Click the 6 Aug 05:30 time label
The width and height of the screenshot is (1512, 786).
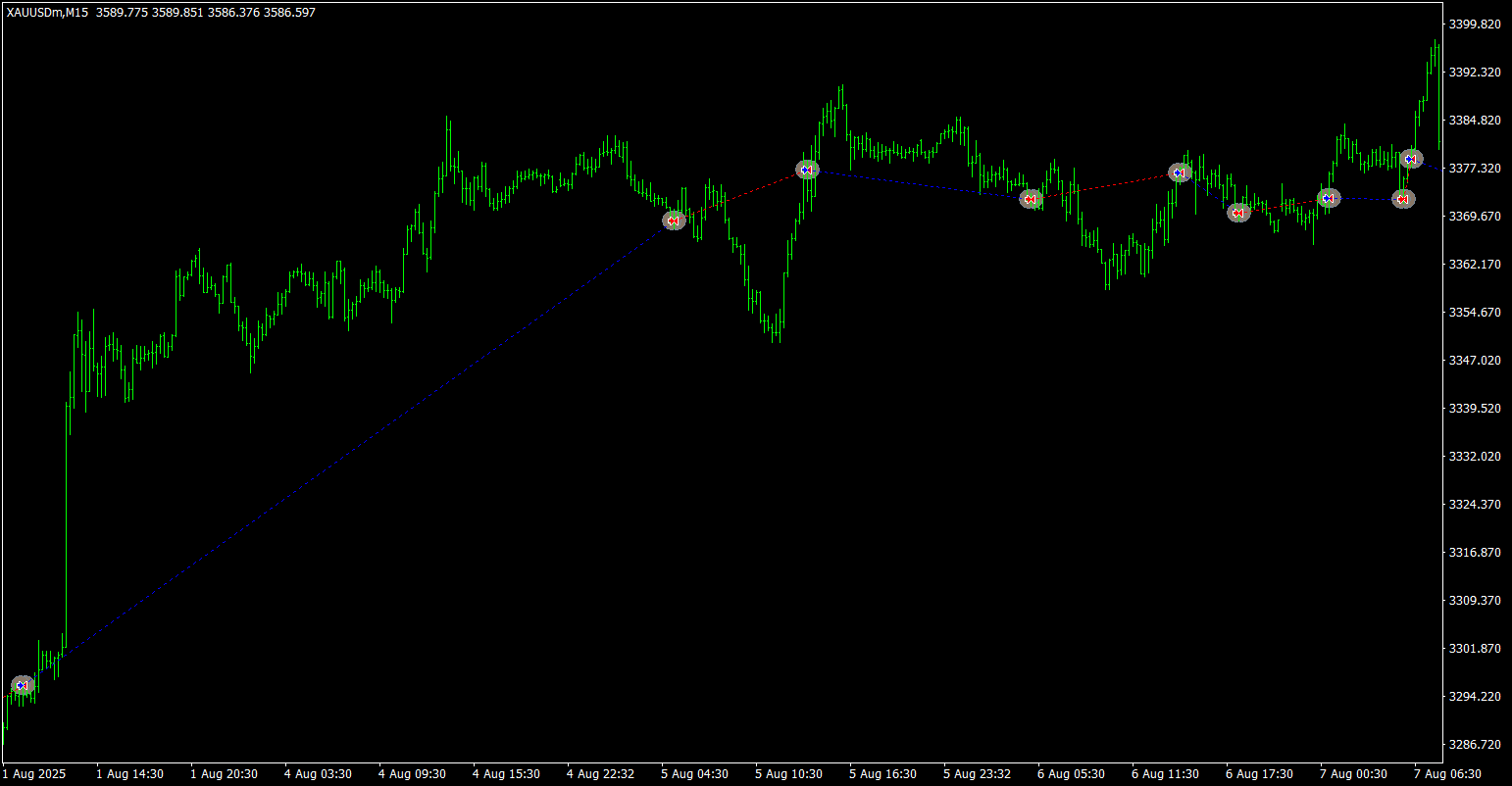point(1071,773)
